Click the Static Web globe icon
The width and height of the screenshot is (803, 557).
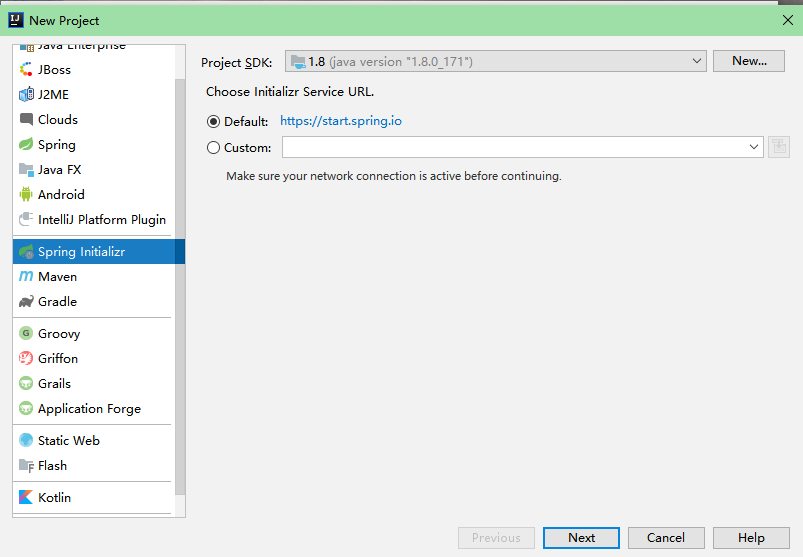(26, 440)
